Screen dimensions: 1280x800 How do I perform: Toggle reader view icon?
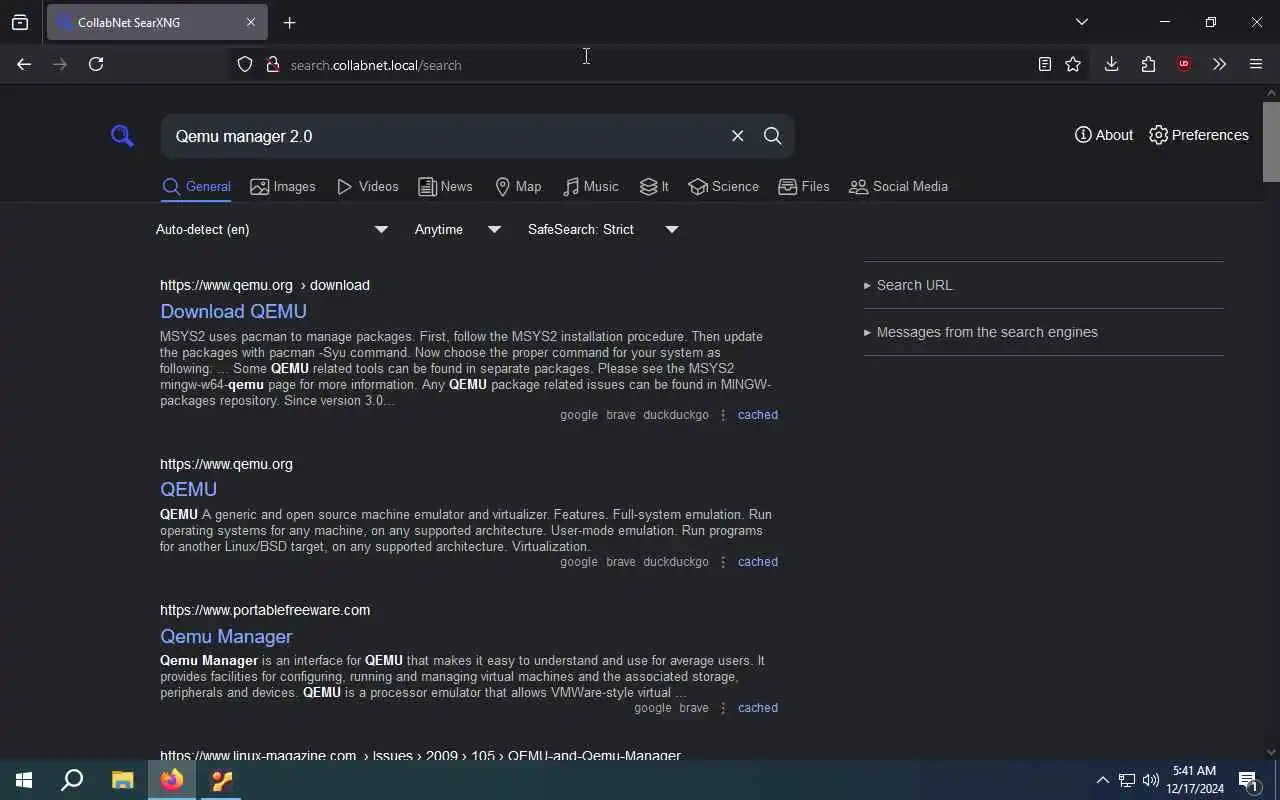point(1044,64)
